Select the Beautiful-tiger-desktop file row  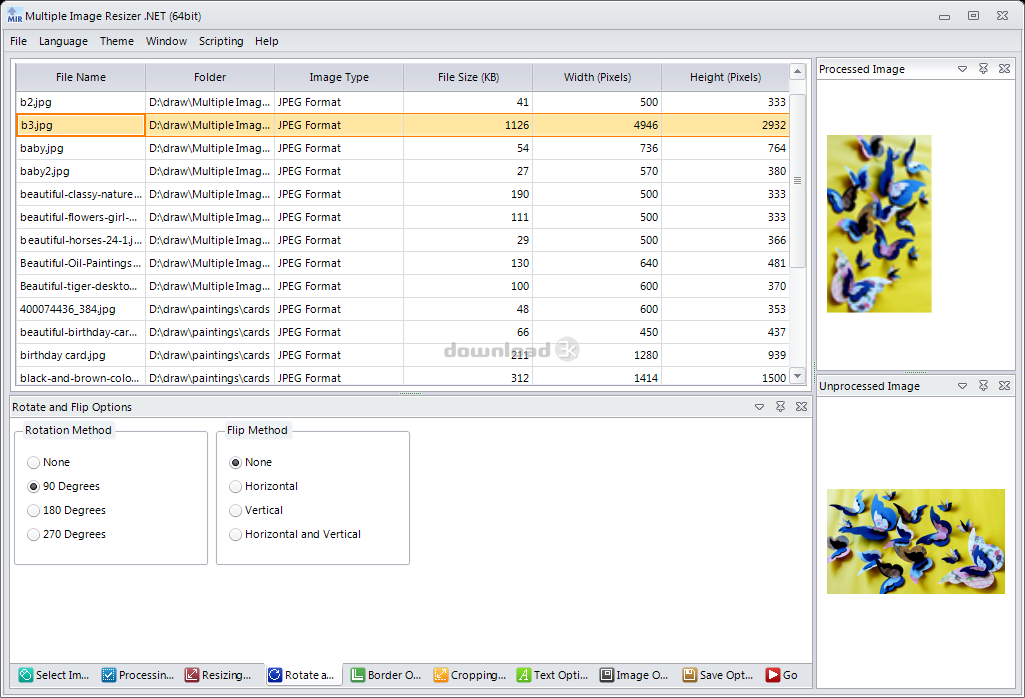403,286
